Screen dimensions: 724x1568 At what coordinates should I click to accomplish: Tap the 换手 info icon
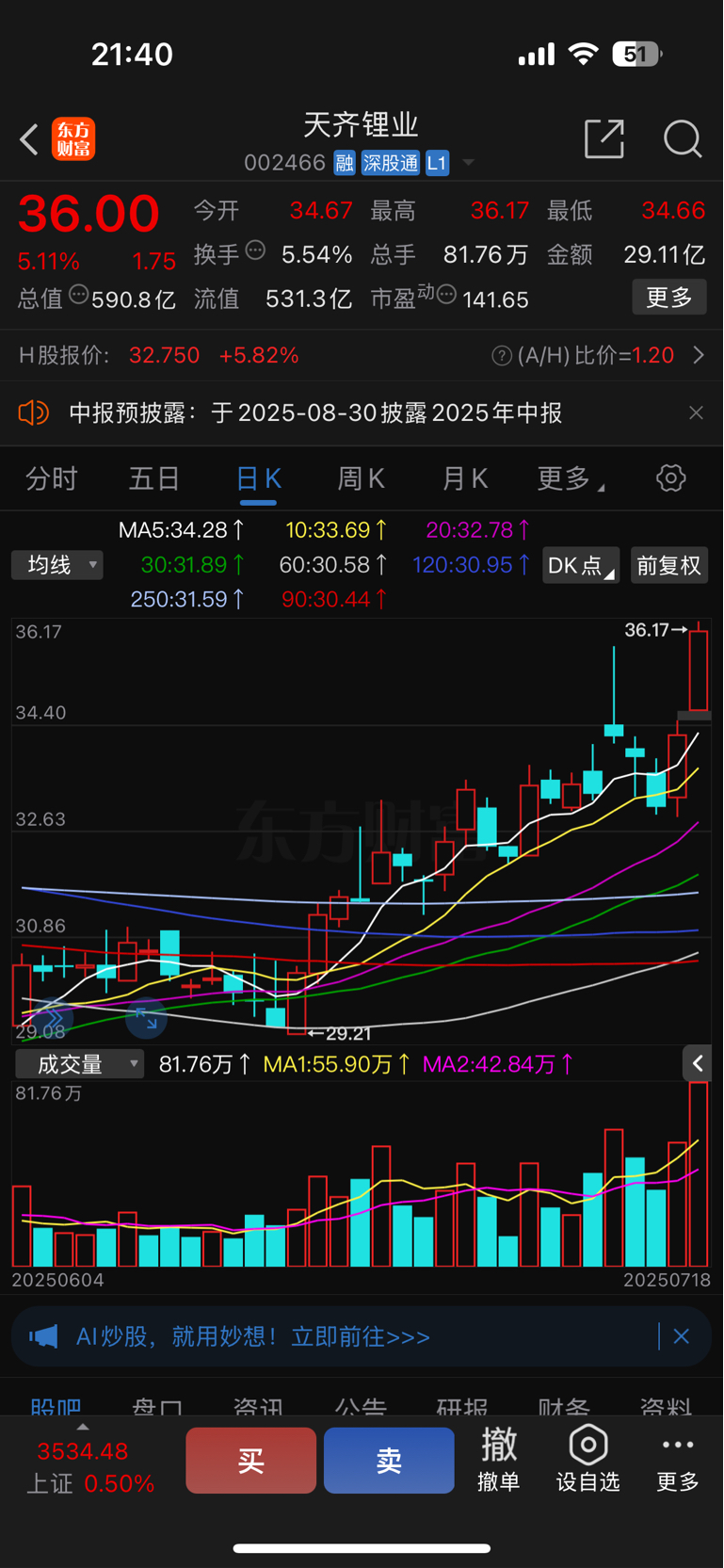coord(255,251)
